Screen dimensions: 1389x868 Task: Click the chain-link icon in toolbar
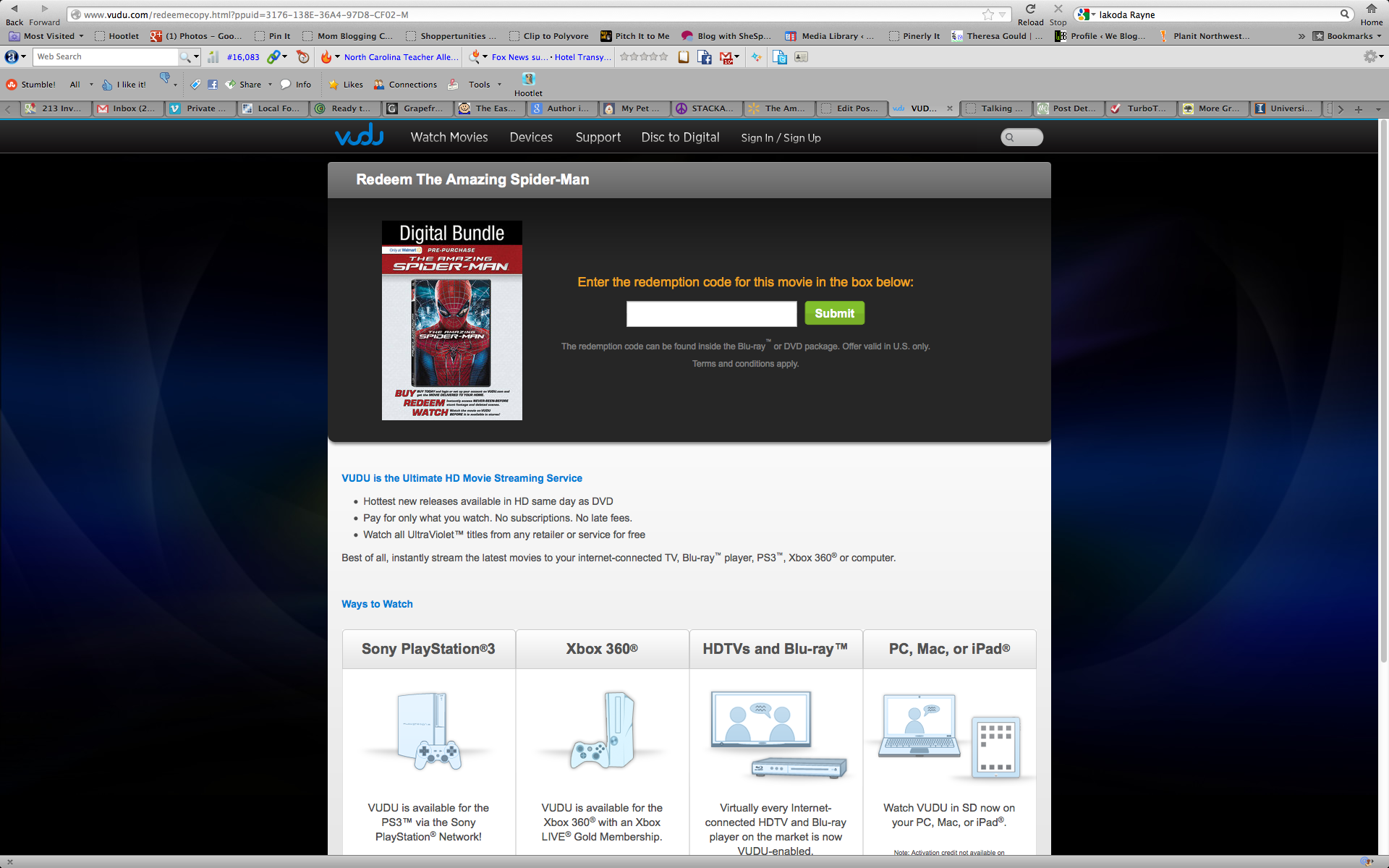click(273, 56)
